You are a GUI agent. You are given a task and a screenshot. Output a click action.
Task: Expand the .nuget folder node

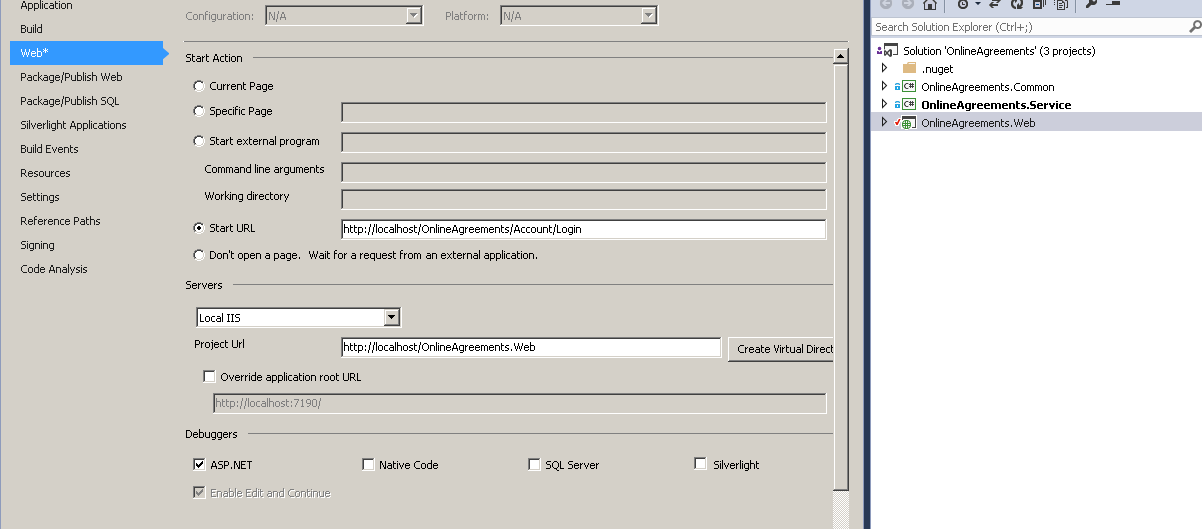(x=884, y=68)
